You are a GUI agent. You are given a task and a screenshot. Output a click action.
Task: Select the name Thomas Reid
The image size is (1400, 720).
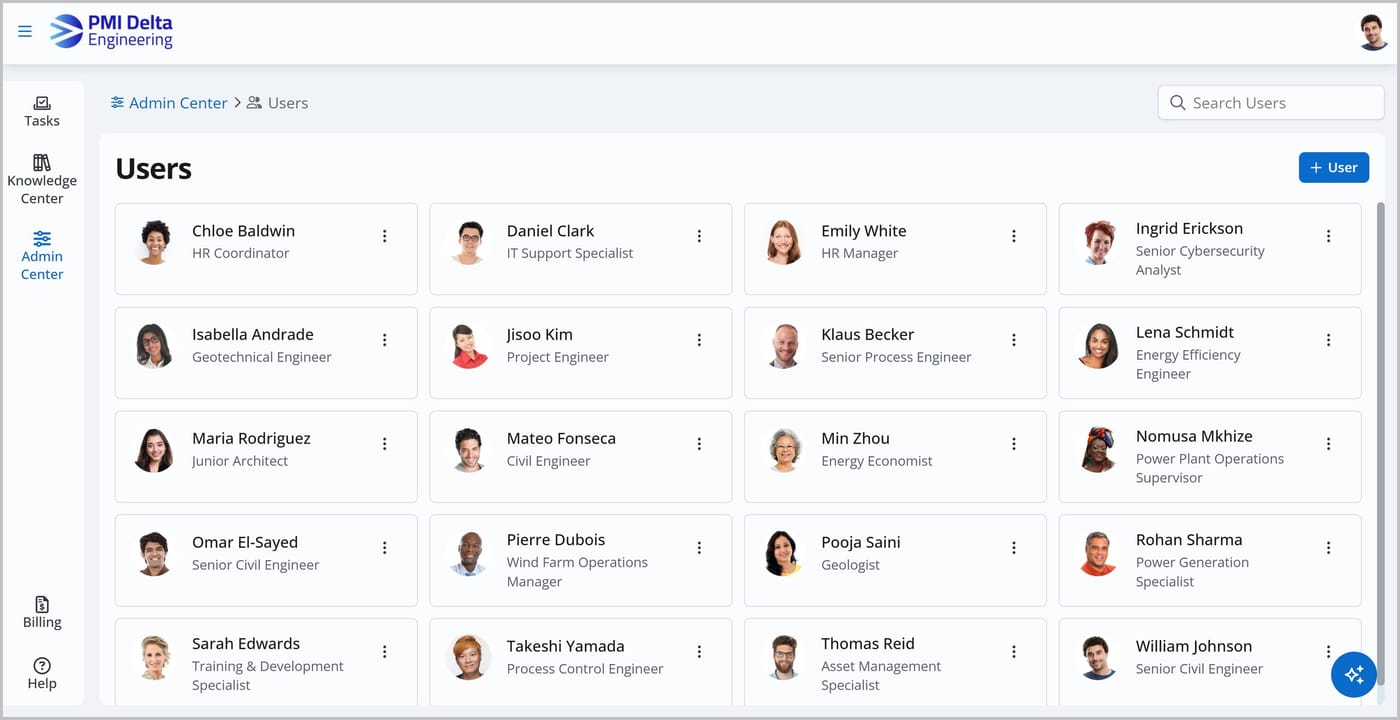click(x=868, y=644)
